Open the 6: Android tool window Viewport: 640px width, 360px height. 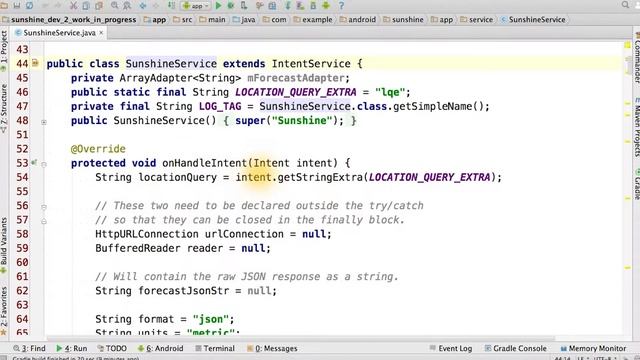[x=160, y=348]
